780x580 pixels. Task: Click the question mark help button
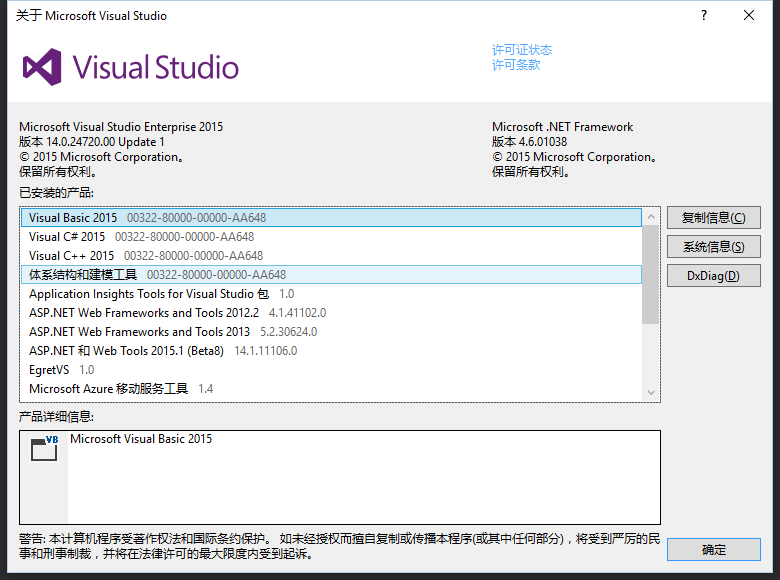703,15
